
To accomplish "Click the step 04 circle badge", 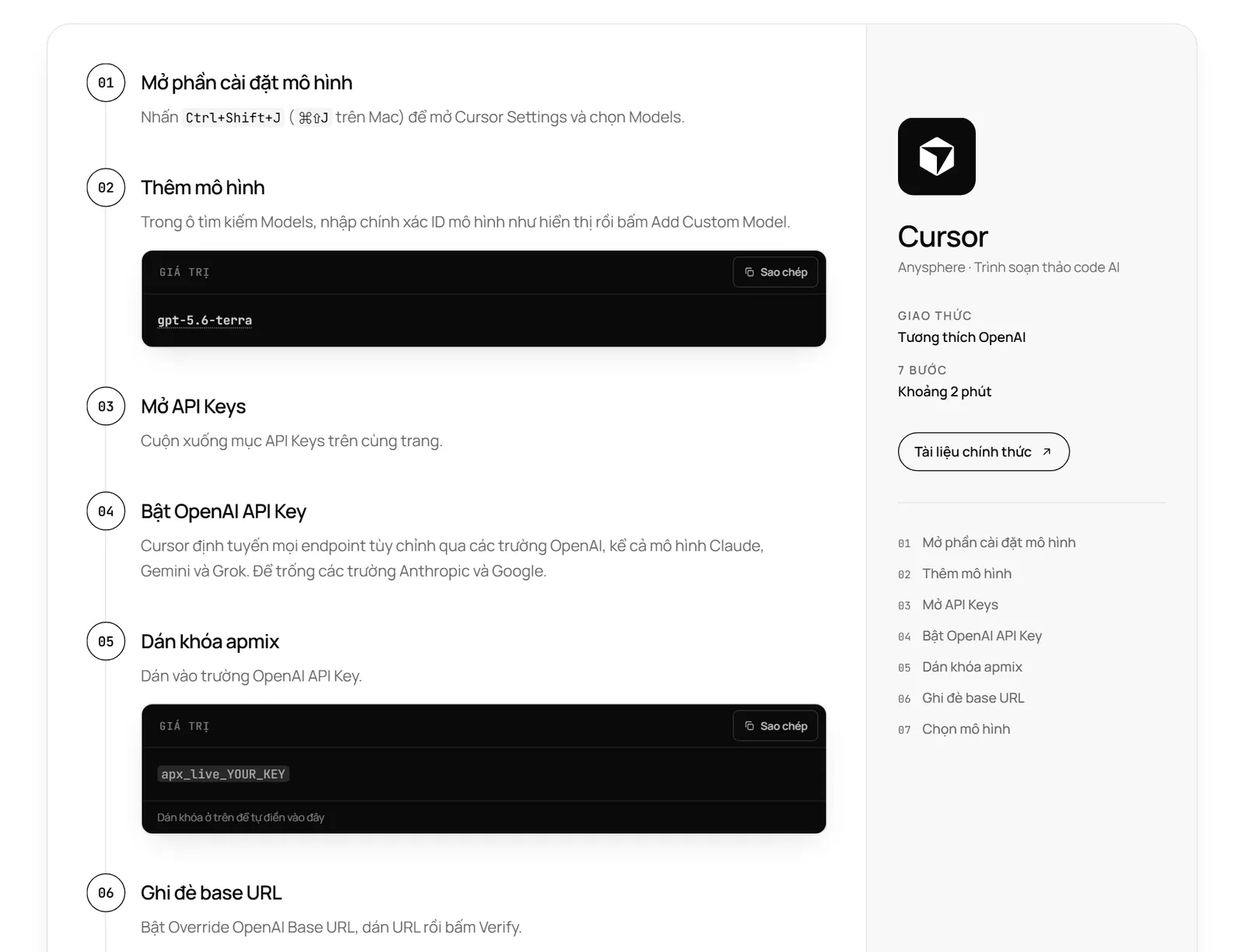I will (x=106, y=511).
